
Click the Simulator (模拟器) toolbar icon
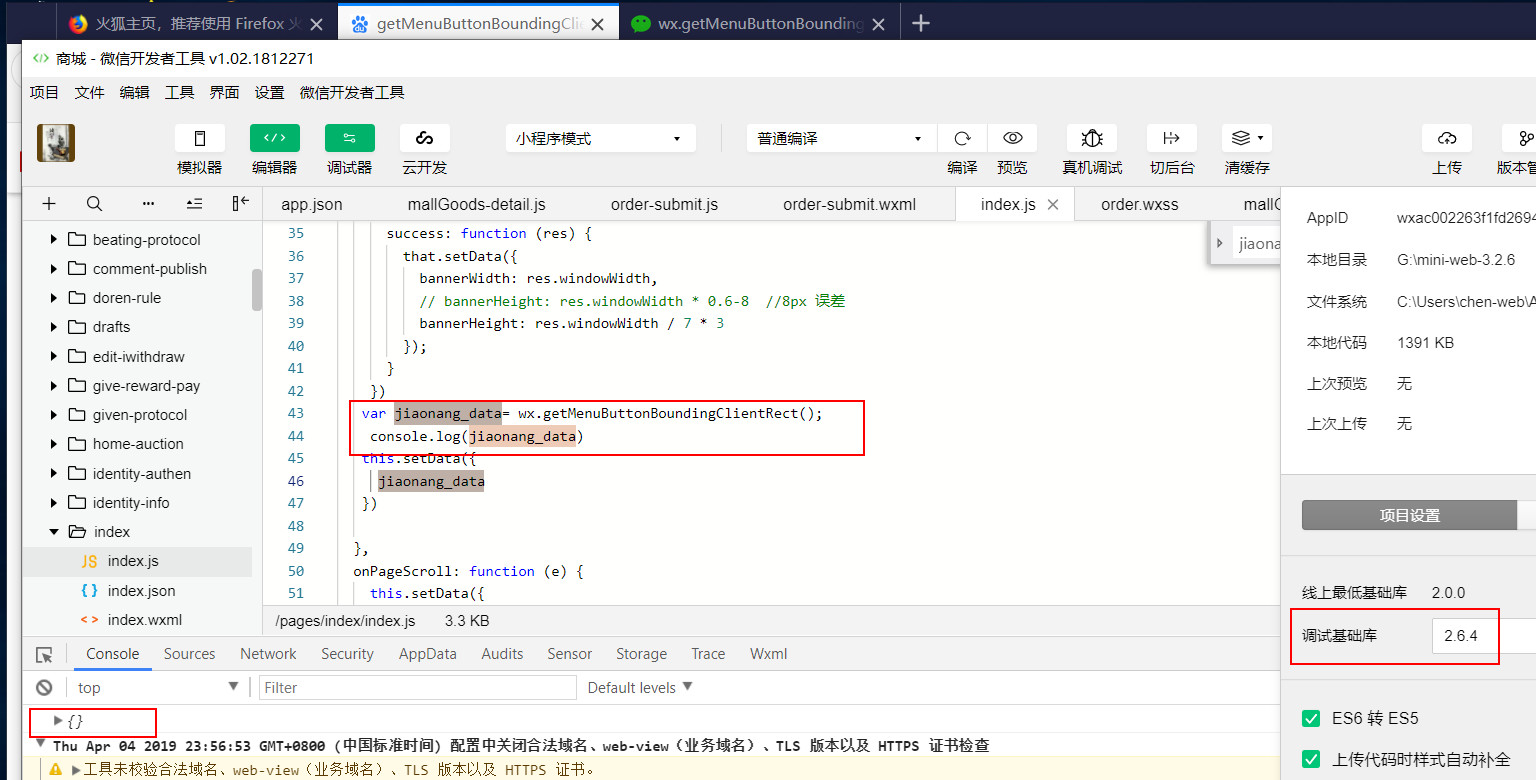point(199,138)
